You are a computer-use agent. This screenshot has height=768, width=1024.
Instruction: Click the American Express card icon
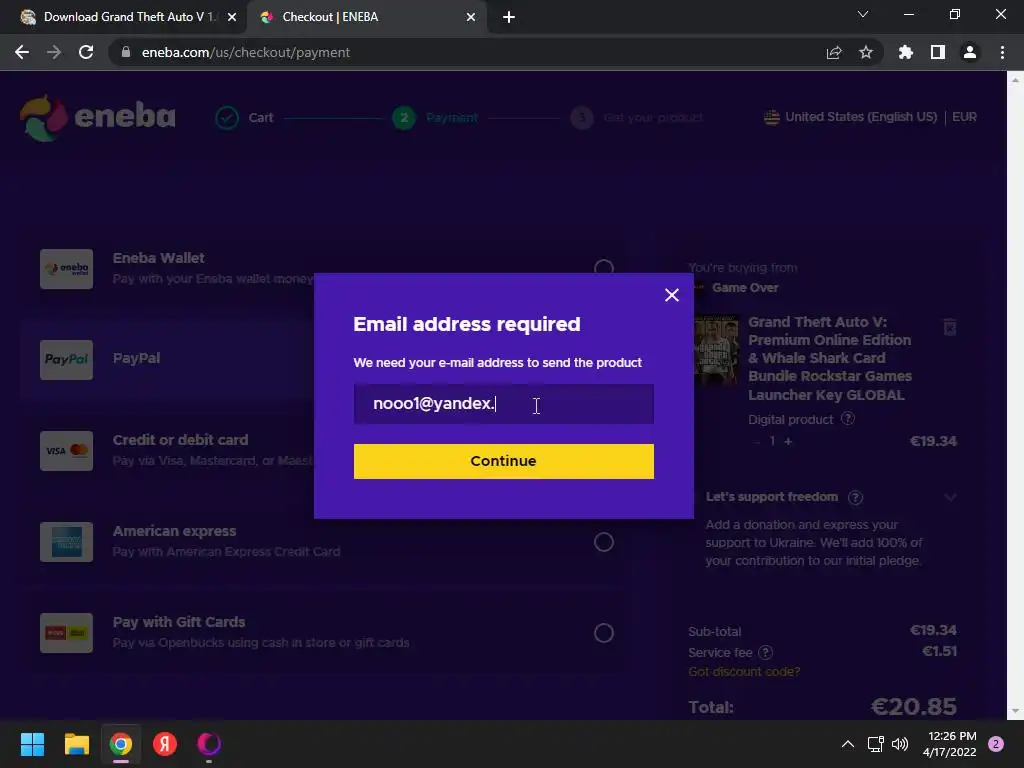click(x=66, y=542)
